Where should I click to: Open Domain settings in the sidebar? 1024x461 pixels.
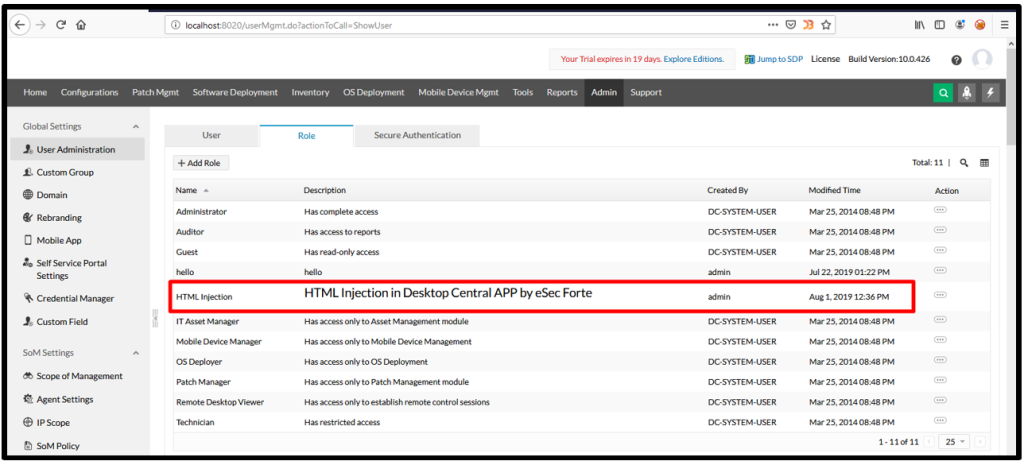[52, 195]
